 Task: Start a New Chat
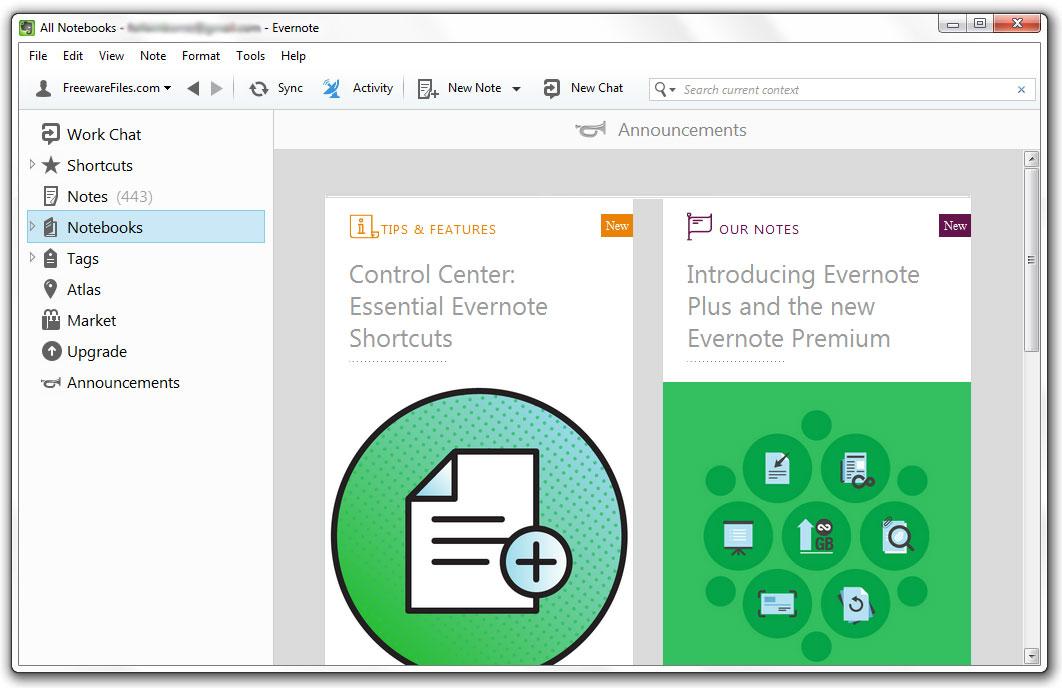pyautogui.click(x=597, y=88)
